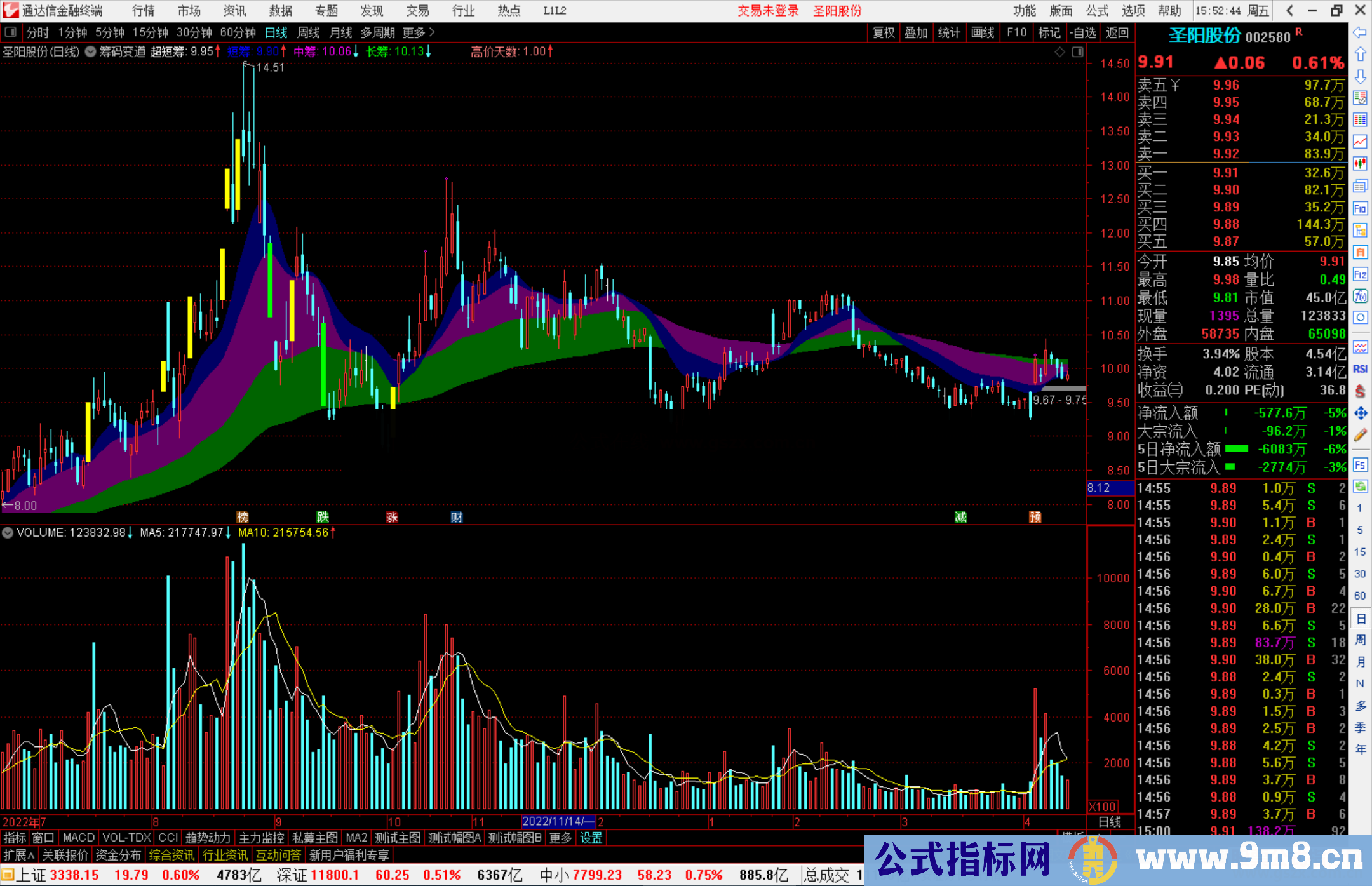Open the F12 sidebar icon

pyautogui.click(x=1360, y=274)
